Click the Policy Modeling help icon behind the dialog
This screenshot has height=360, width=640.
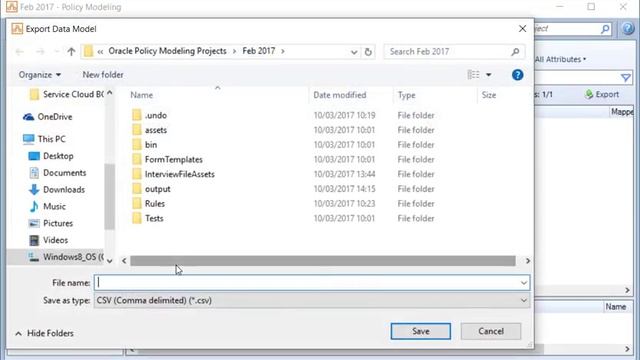pos(628,29)
